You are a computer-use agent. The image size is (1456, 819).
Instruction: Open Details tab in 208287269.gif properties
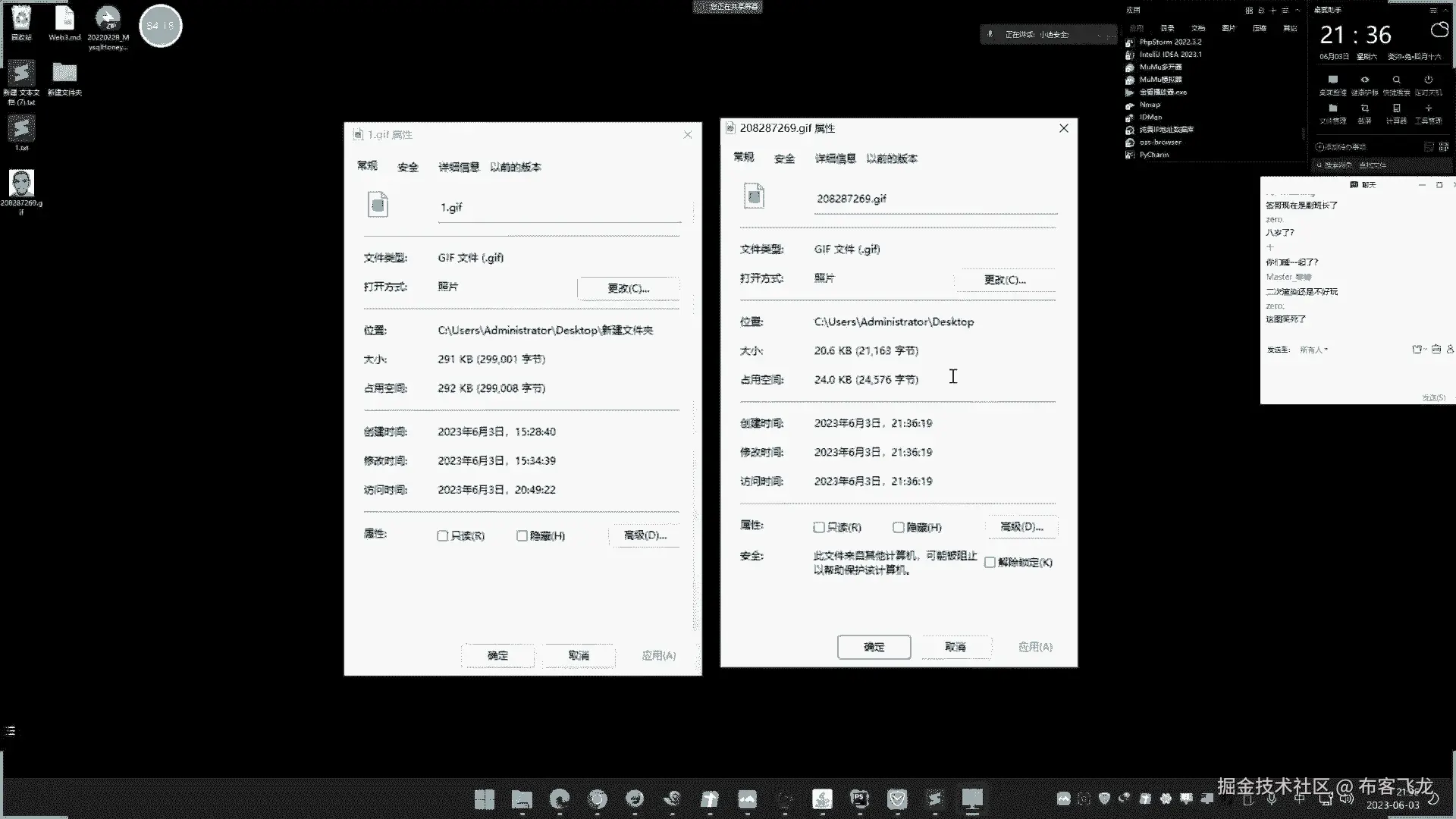[x=835, y=158]
